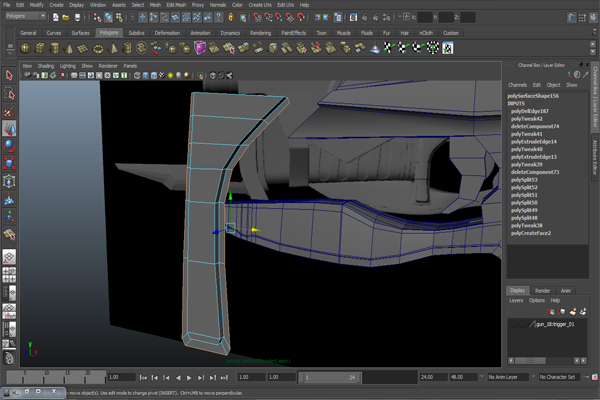Click the playback range slider bar

tap(330, 377)
